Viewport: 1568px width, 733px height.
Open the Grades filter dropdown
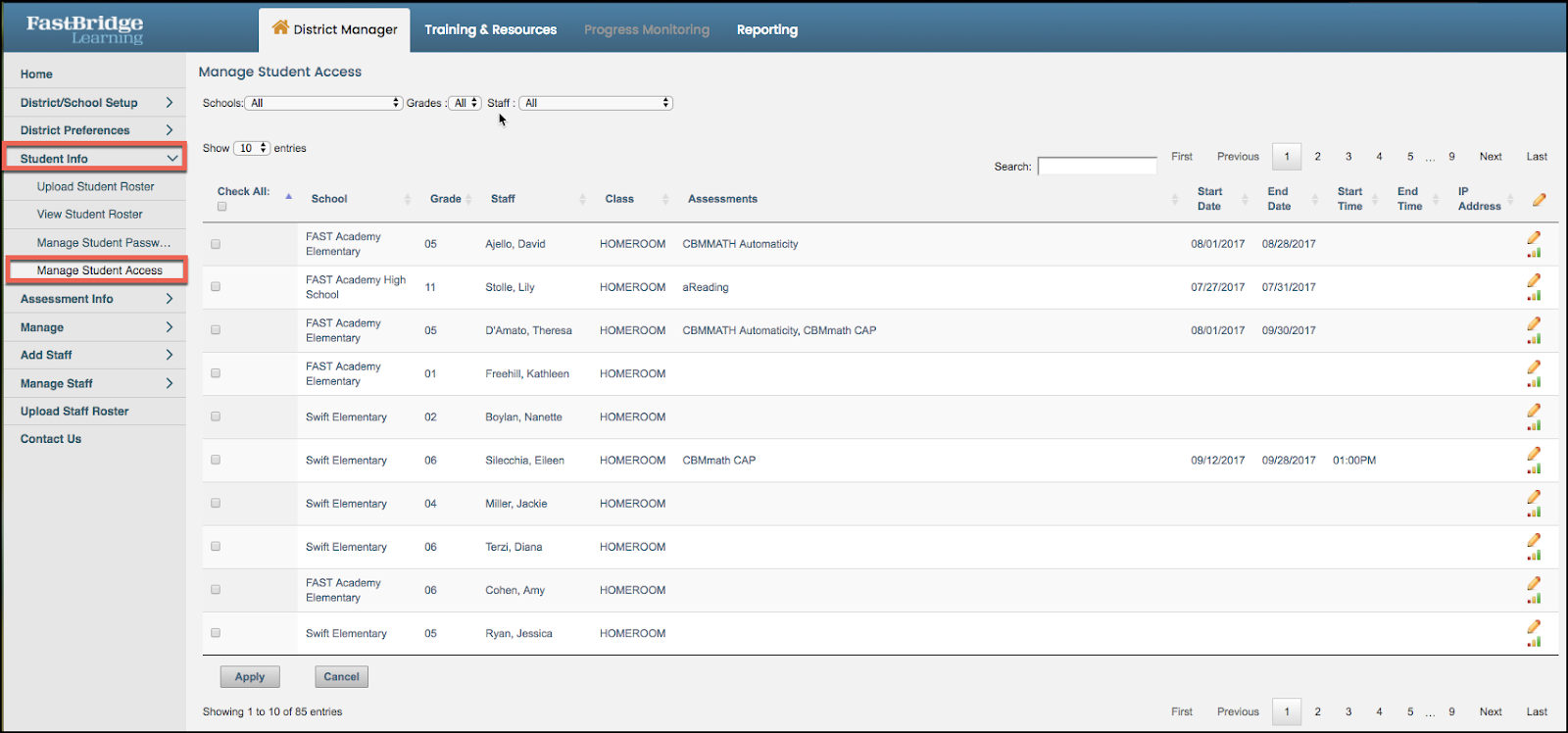click(x=465, y=103)
